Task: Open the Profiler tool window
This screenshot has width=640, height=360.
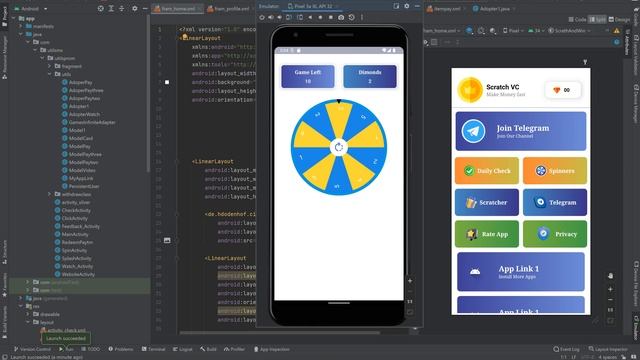Action: tap(234, 349)
